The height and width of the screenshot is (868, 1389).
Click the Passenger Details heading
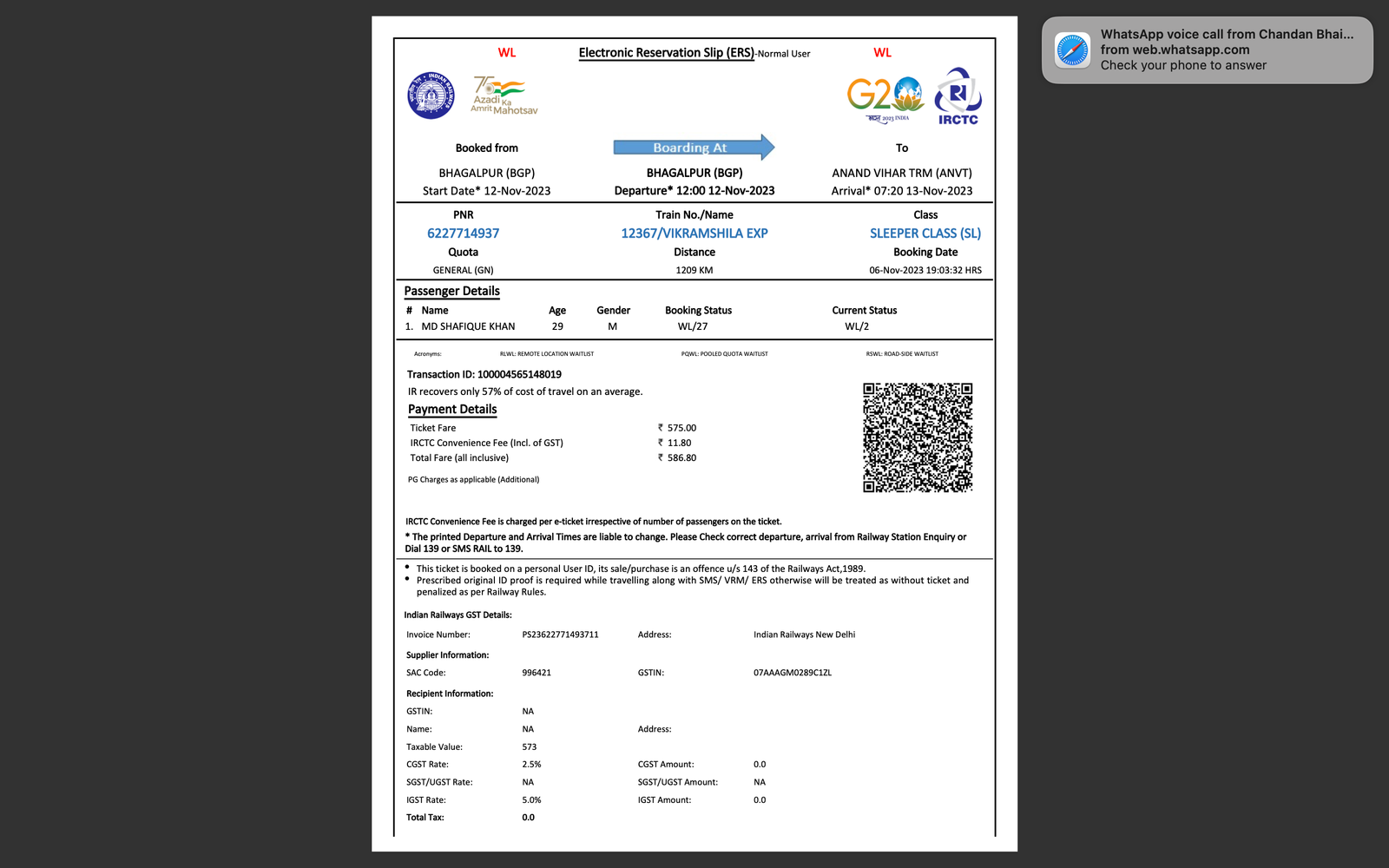pos(451,291)
